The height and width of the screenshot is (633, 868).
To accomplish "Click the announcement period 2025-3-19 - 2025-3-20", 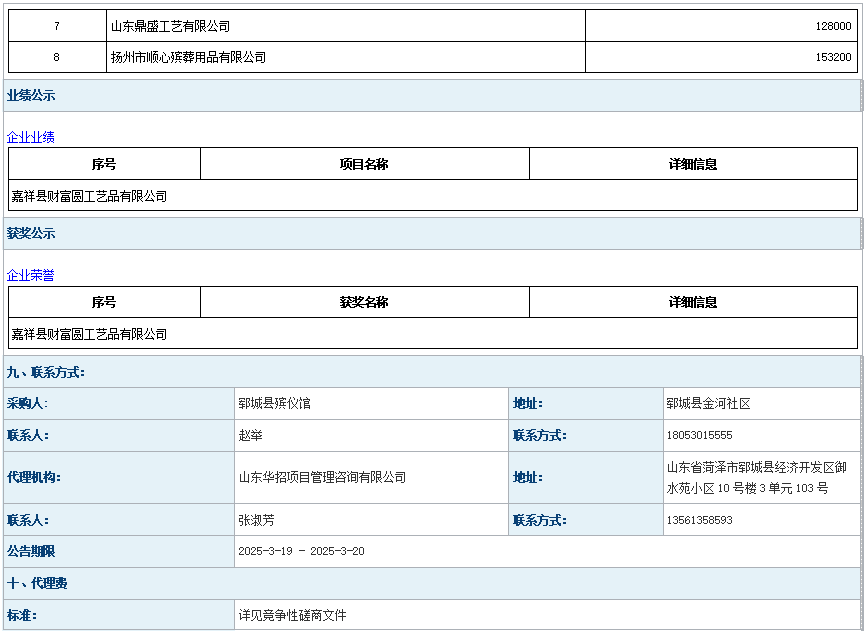I will (x=301, y=552).
